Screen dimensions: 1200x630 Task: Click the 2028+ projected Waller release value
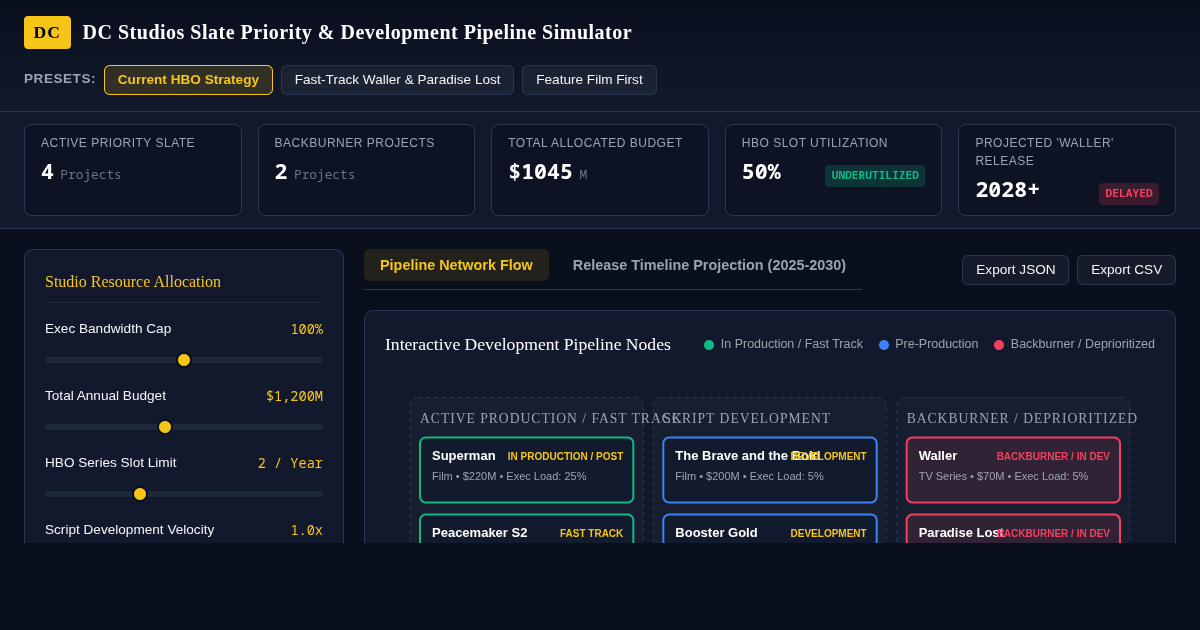tap(1007, 190)
